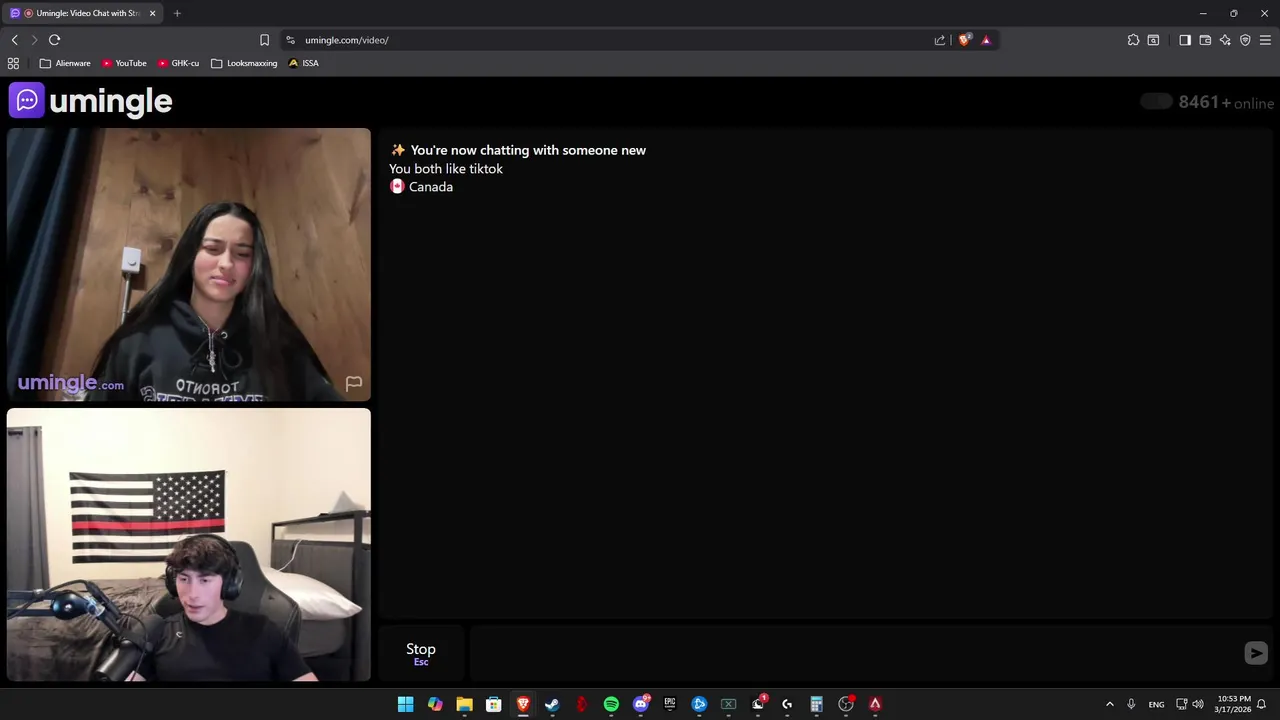Image resolution: width=1280 pixels, height=720 pixels.
Task: Toggle the browser sidebar panel
Action: [x=1185, y=40]
